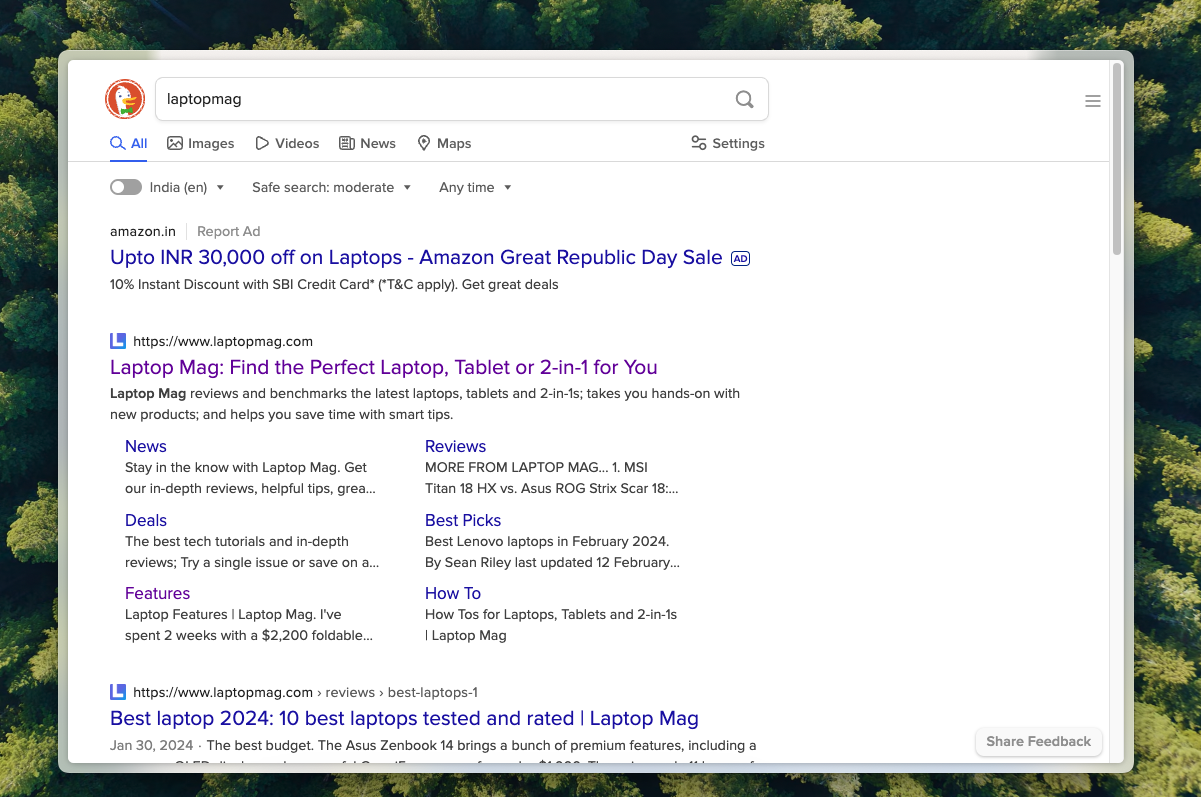Open the Any time filter dropdown
Screen dimensions: 1201x797
476,187
